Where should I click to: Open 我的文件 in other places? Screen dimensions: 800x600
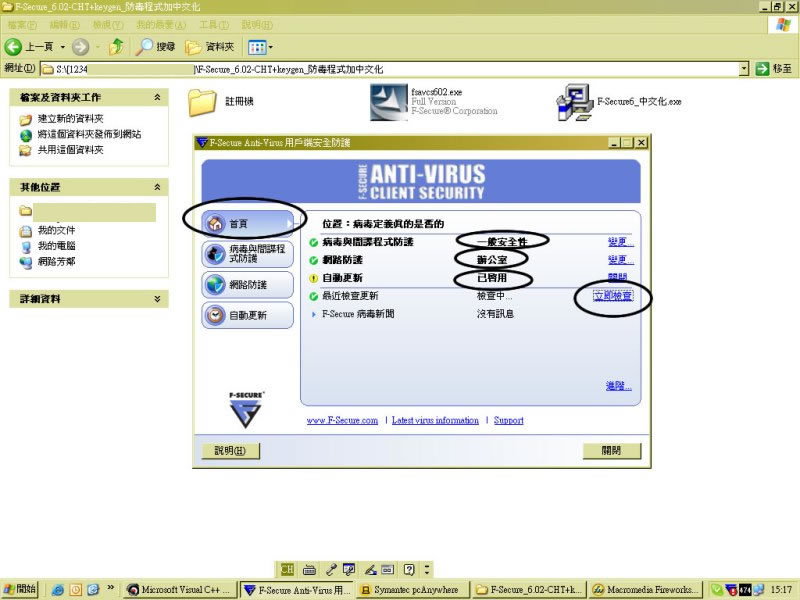(x=56, y=231)
